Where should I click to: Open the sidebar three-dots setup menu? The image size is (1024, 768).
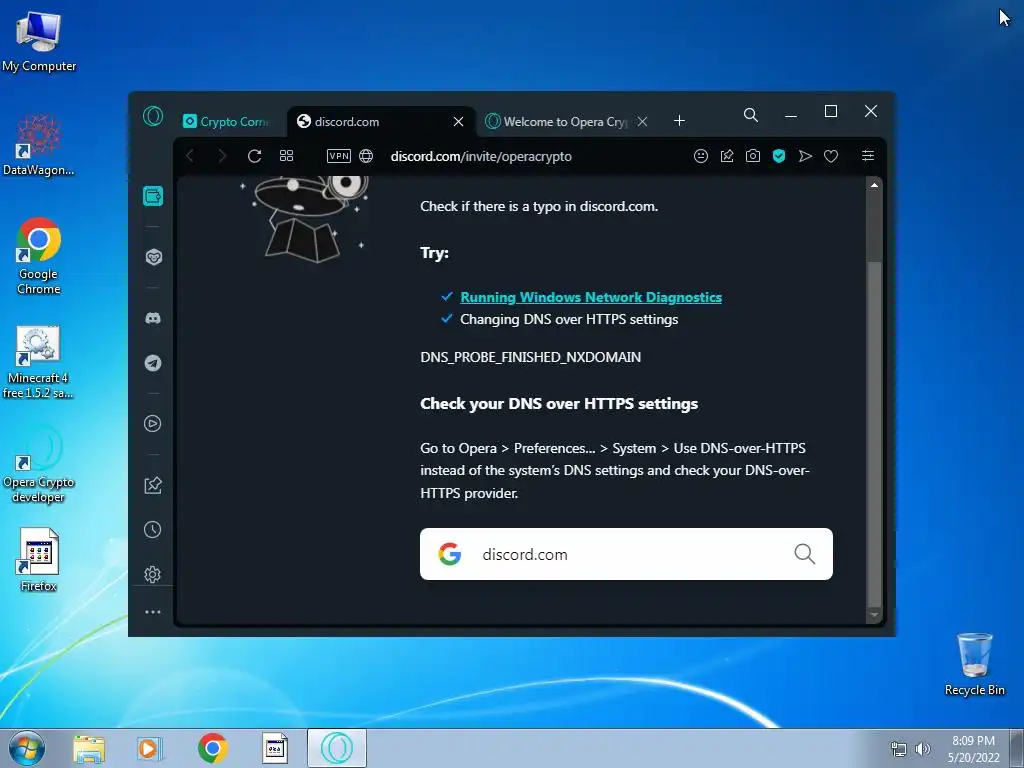[x=153, y=612]
